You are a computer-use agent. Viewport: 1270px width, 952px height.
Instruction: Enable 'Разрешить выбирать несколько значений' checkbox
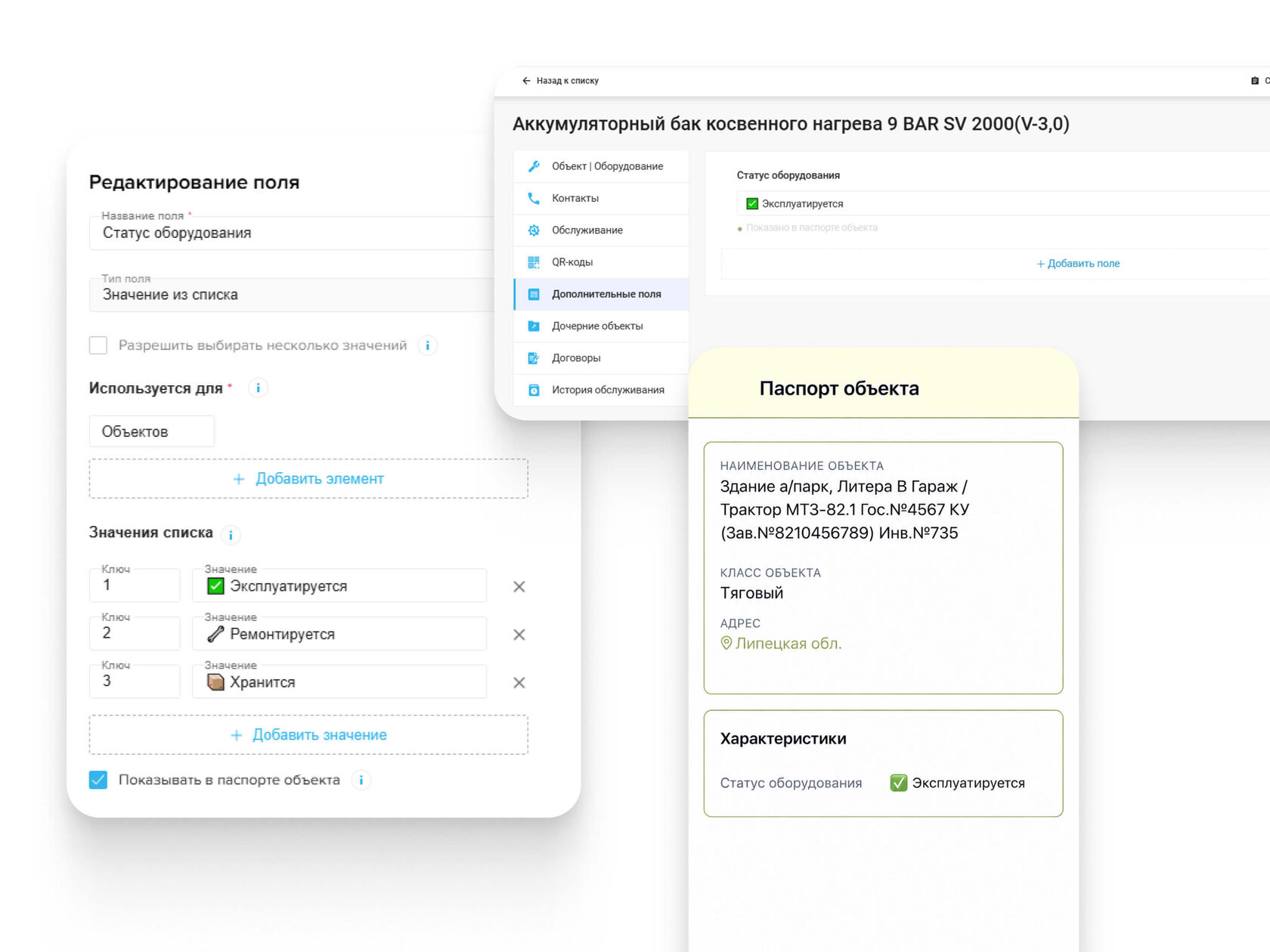[98, 345]
